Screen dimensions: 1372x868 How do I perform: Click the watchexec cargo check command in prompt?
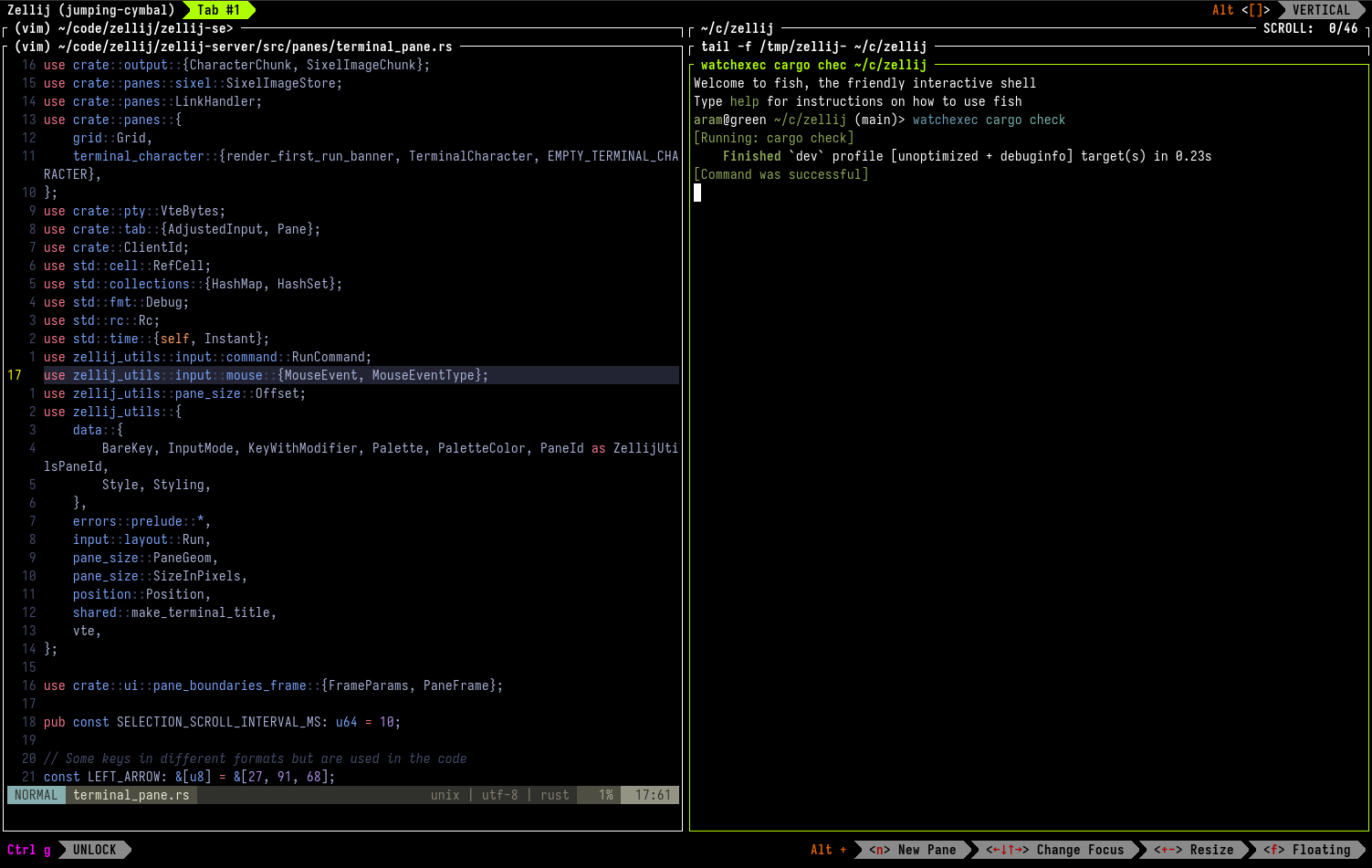click(x=990, y=120)
